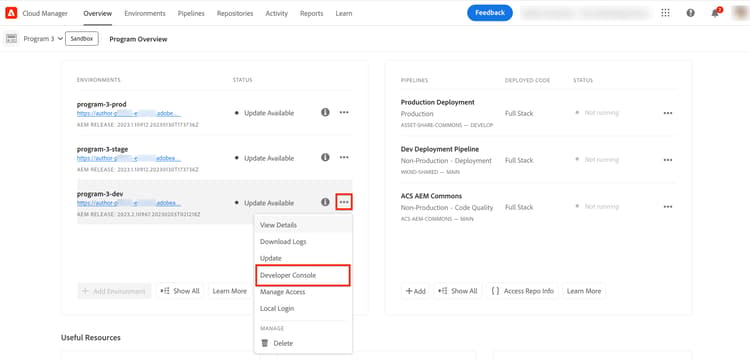This screenshot has height=361, width=750.
Task: Click the Useful Resources heading
Action: coord(91,338)
